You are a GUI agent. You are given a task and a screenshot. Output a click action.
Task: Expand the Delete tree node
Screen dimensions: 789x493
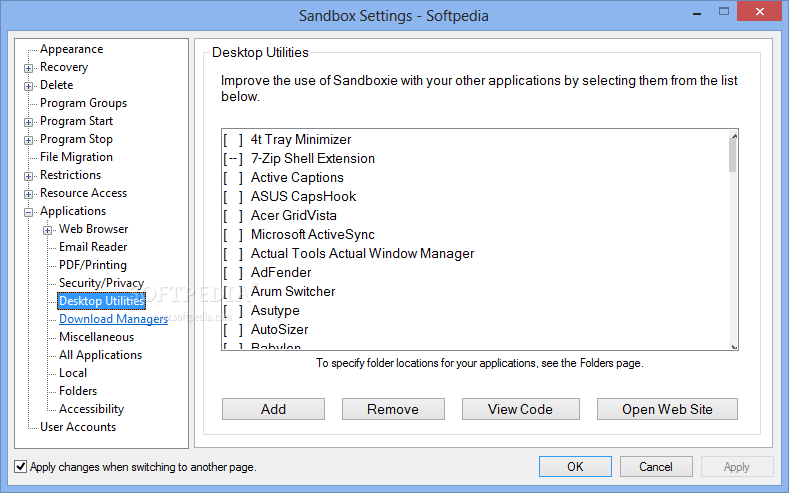pyautogui.click(x=29, y=87)
